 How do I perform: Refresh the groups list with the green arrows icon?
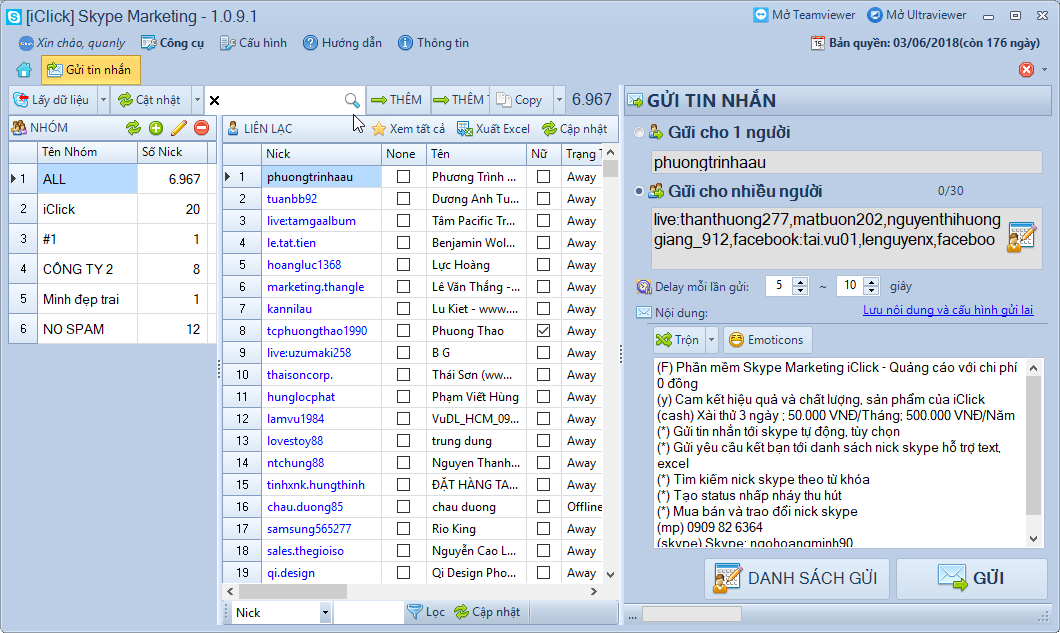click(133, 128)
